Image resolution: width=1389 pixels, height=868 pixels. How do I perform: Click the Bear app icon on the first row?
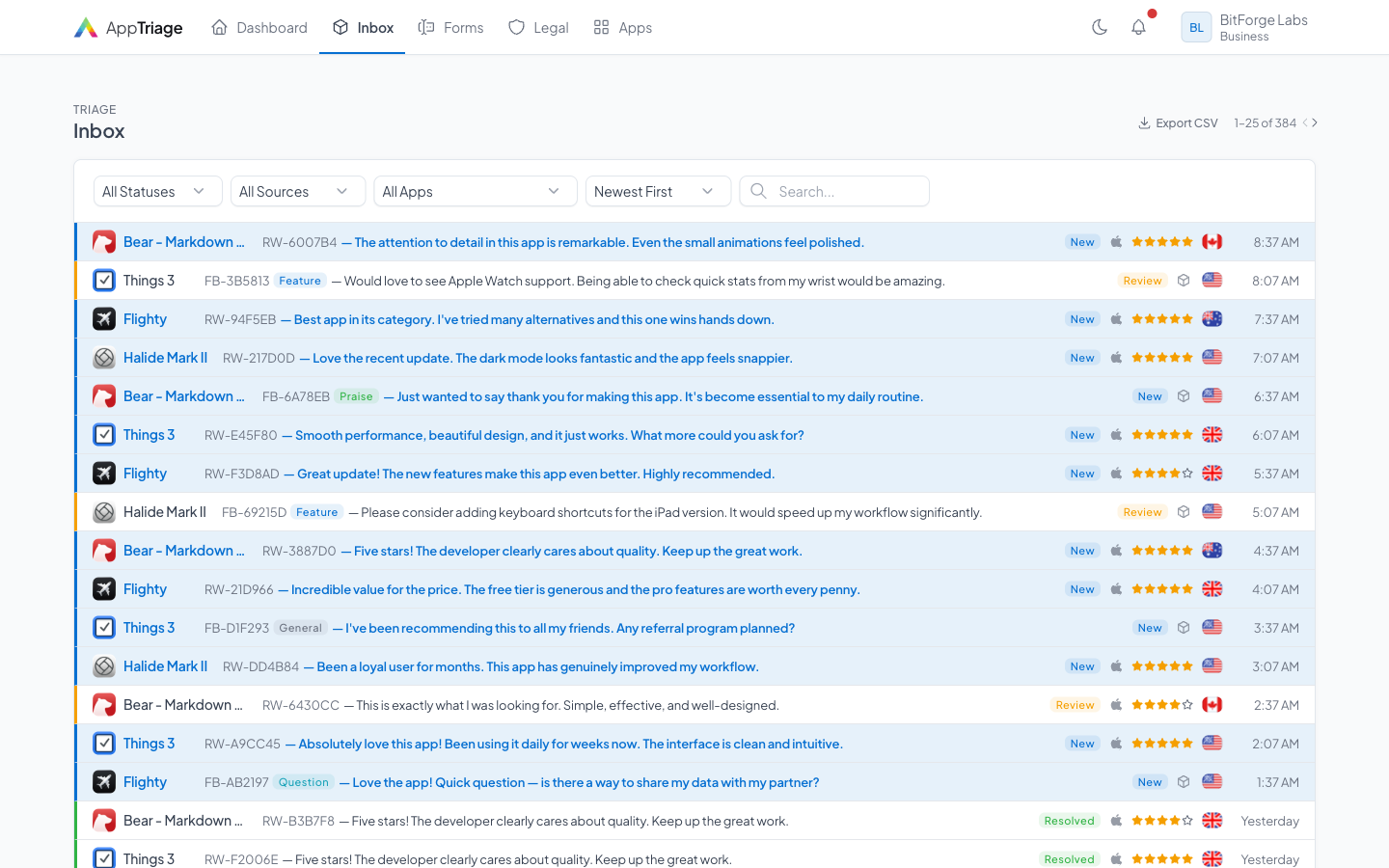103,241
